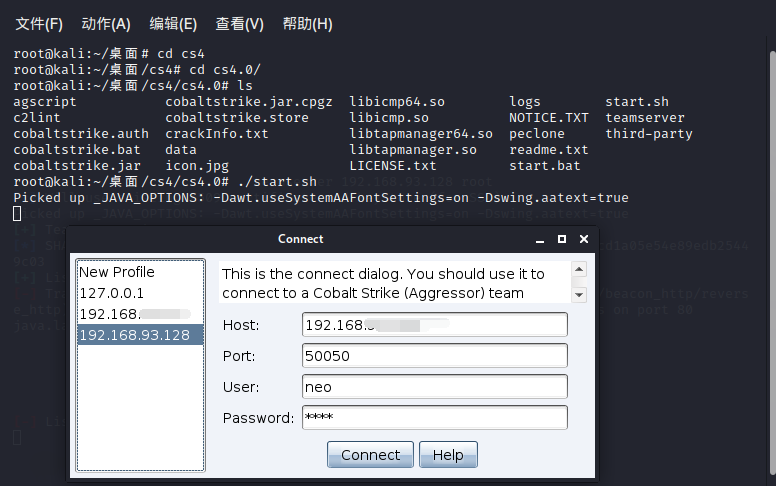Click the NOTICE.TXT file name
This screenshot has width=776, height=486.
549,118
